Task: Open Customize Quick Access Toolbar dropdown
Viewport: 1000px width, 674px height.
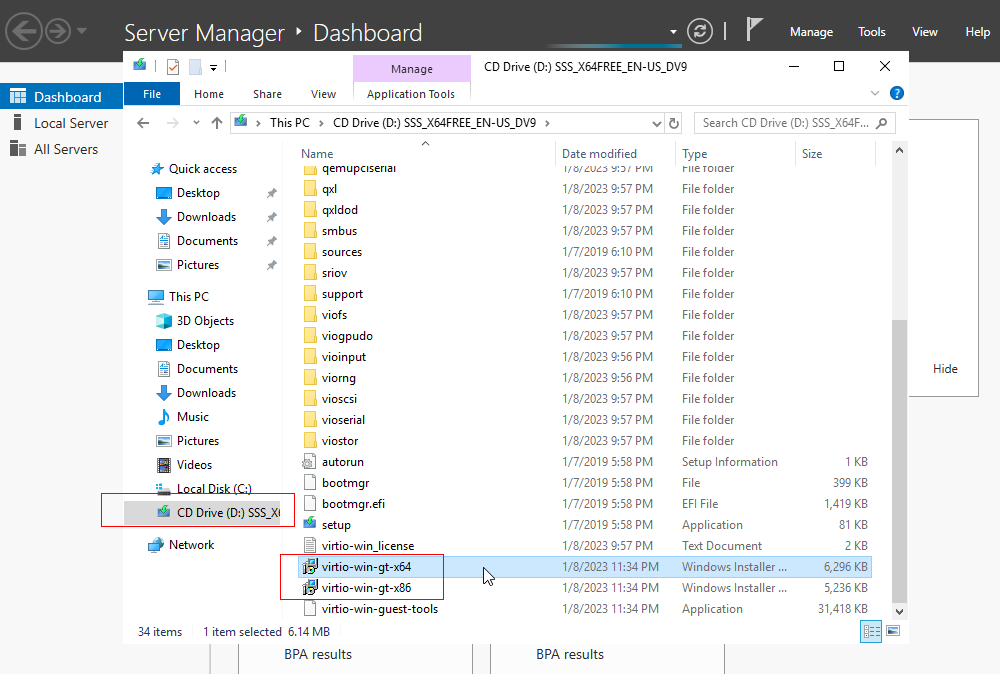Action: [213, 67]
